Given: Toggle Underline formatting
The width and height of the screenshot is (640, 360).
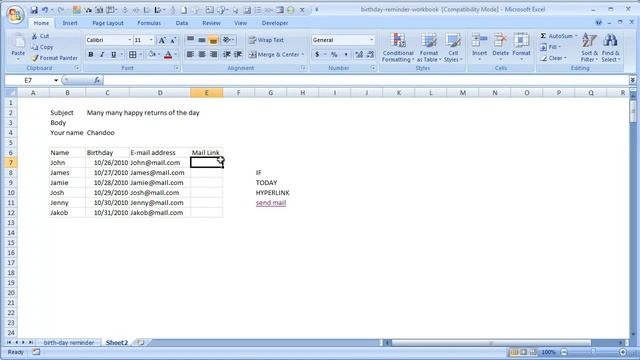Looking at the screenshot, I should (x=113, y=54).
